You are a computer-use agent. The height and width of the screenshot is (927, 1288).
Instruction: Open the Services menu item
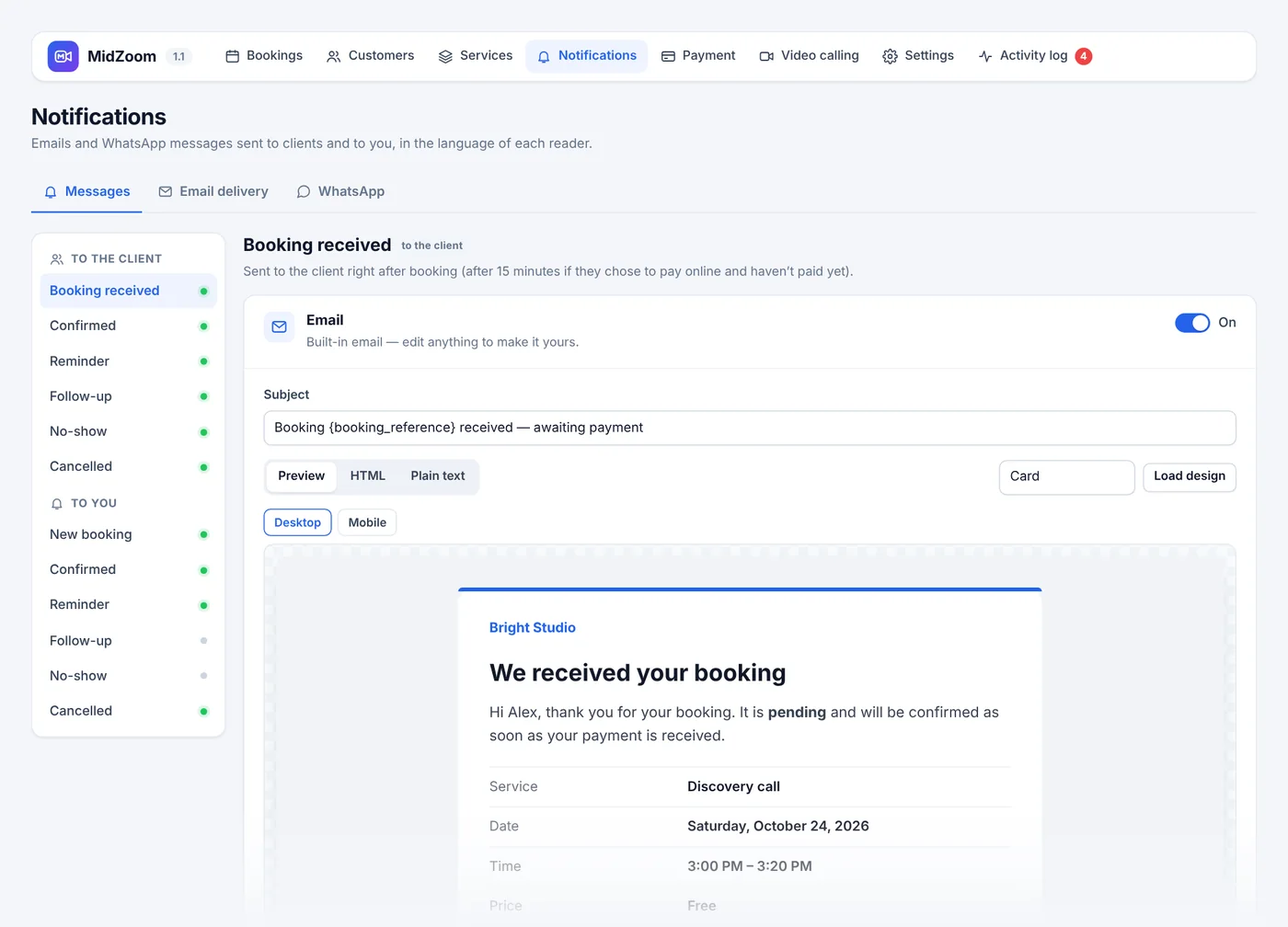point(476,56)
